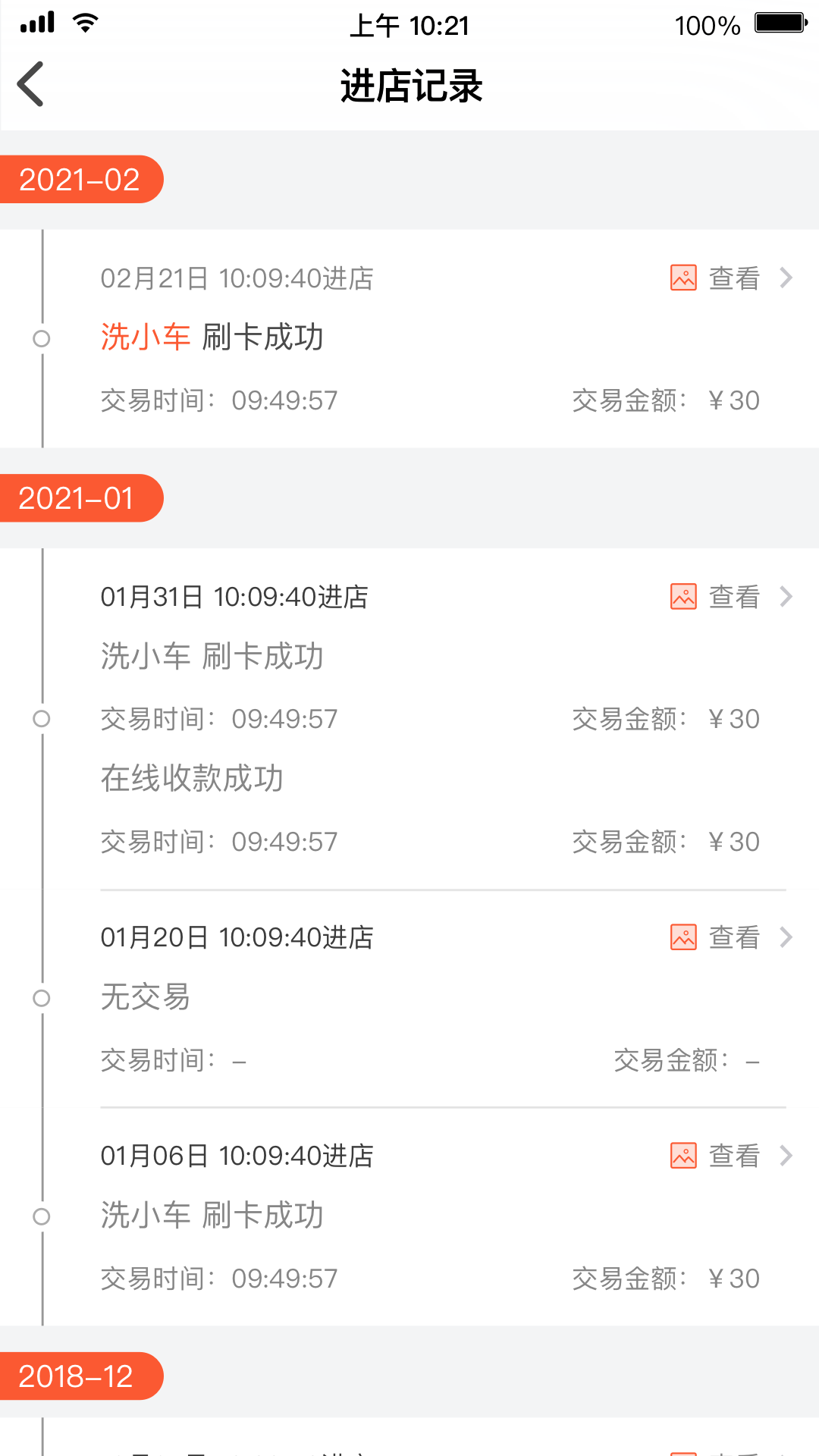The width and height of the screenshot is (819, 1456).
Task: Tap 查看 link for 02月21日 visit
Action: [x=733, y=278]
